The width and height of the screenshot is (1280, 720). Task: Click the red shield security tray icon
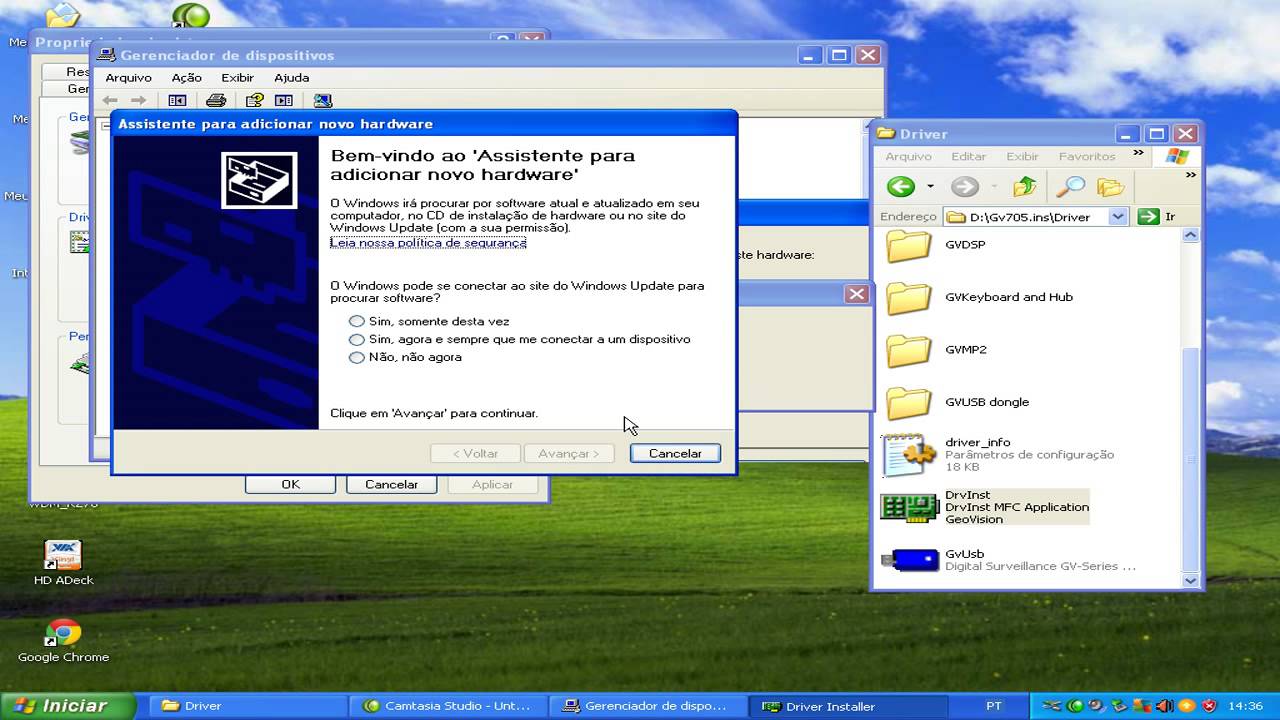point(1209,706)
